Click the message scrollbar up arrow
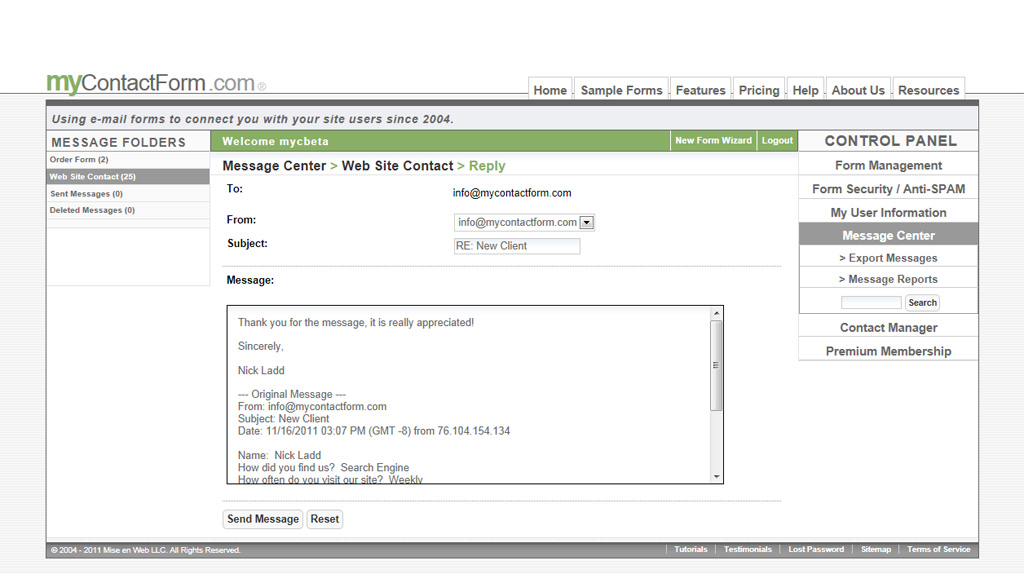The image size is (1024, 574). pyautogui.click(x=716, y=313)
